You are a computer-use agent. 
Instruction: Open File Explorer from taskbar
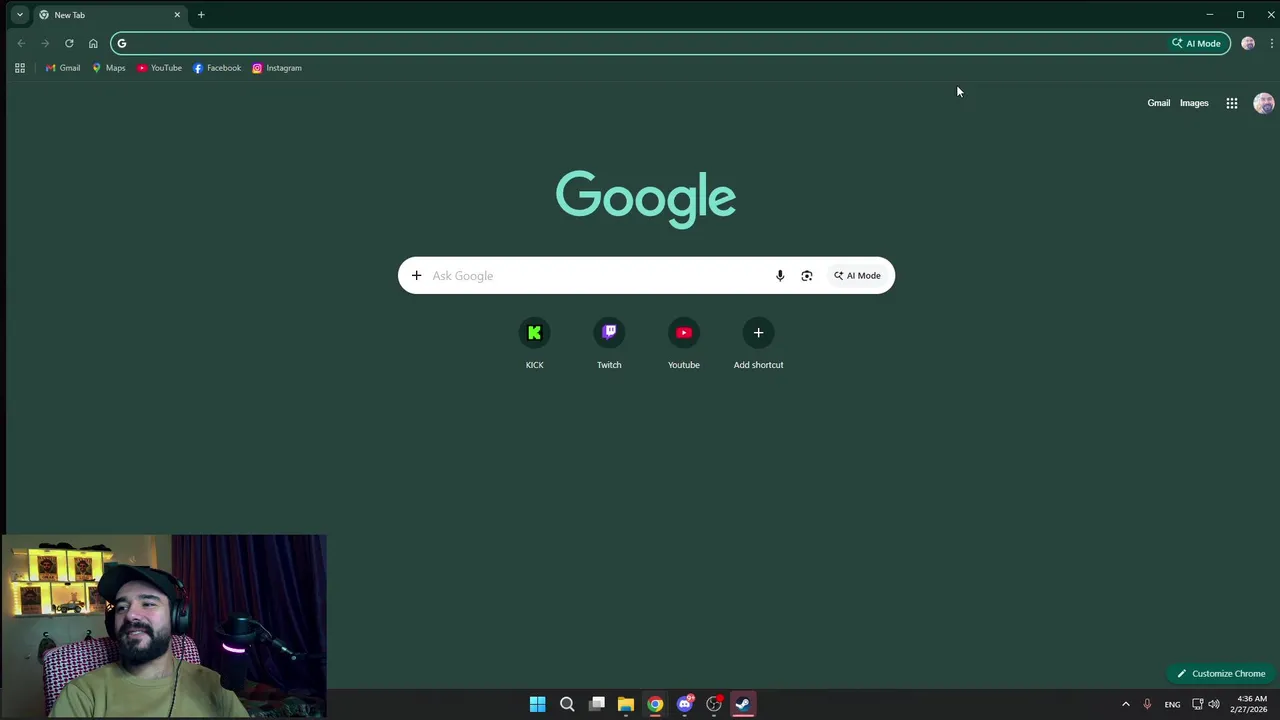pos(626,704)
